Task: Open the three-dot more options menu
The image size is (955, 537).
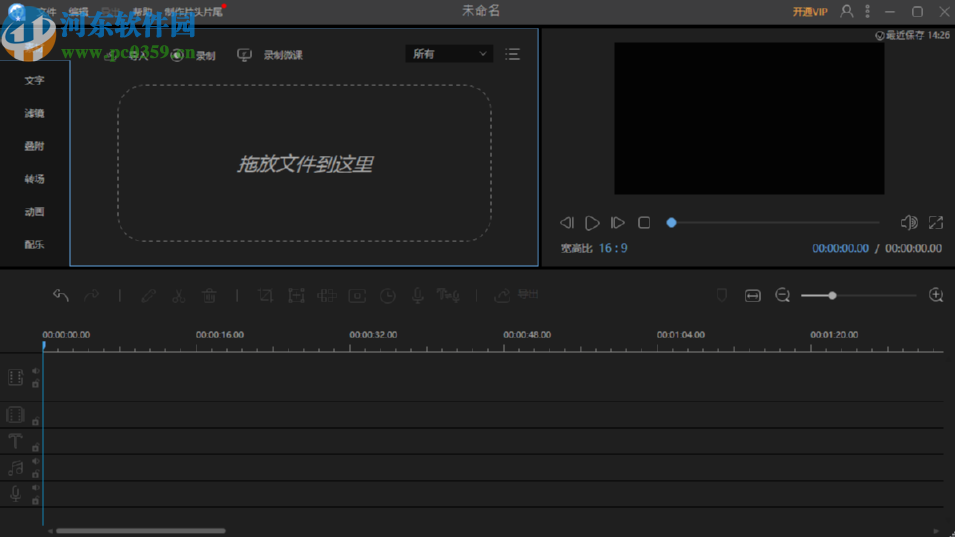Action: (x=867, y=11)
